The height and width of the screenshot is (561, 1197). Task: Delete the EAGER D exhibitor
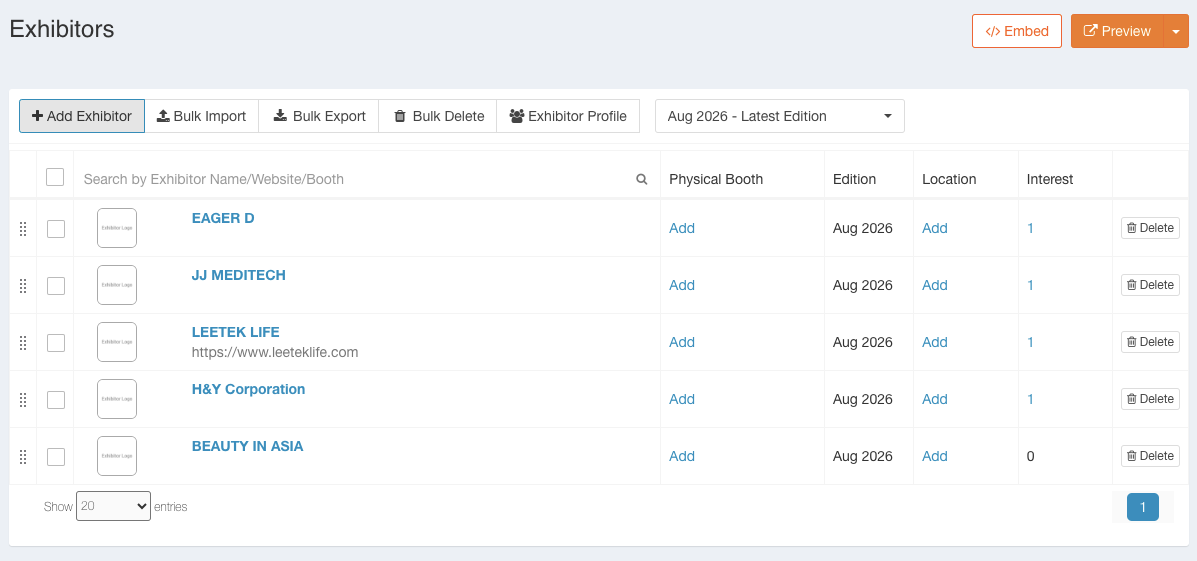[1150, 227]
